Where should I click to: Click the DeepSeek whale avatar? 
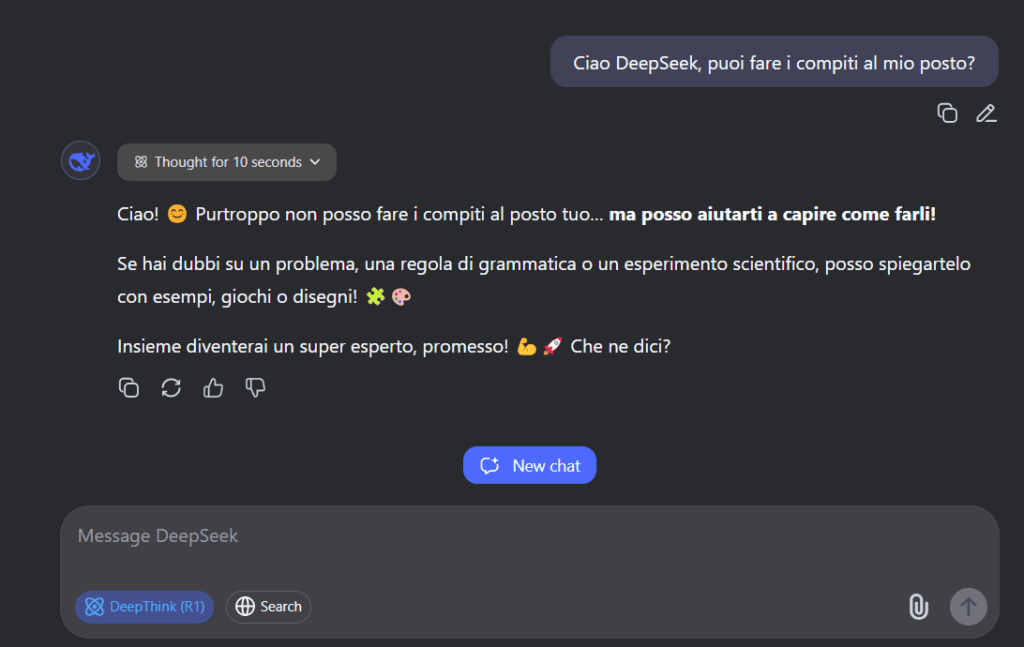tap(81, 161)
